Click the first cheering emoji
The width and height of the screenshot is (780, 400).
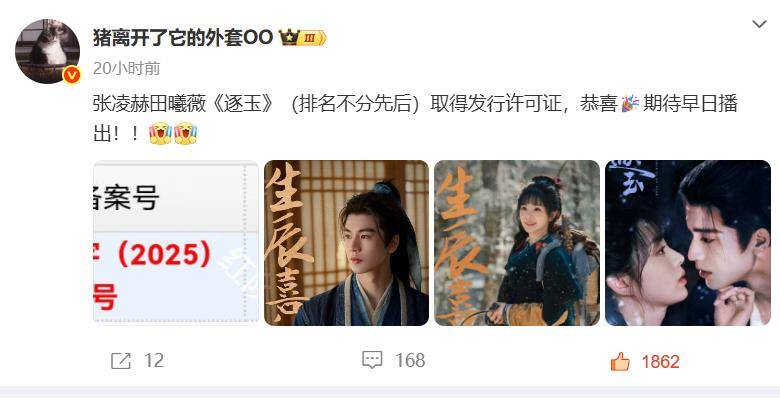pos(160,133)
